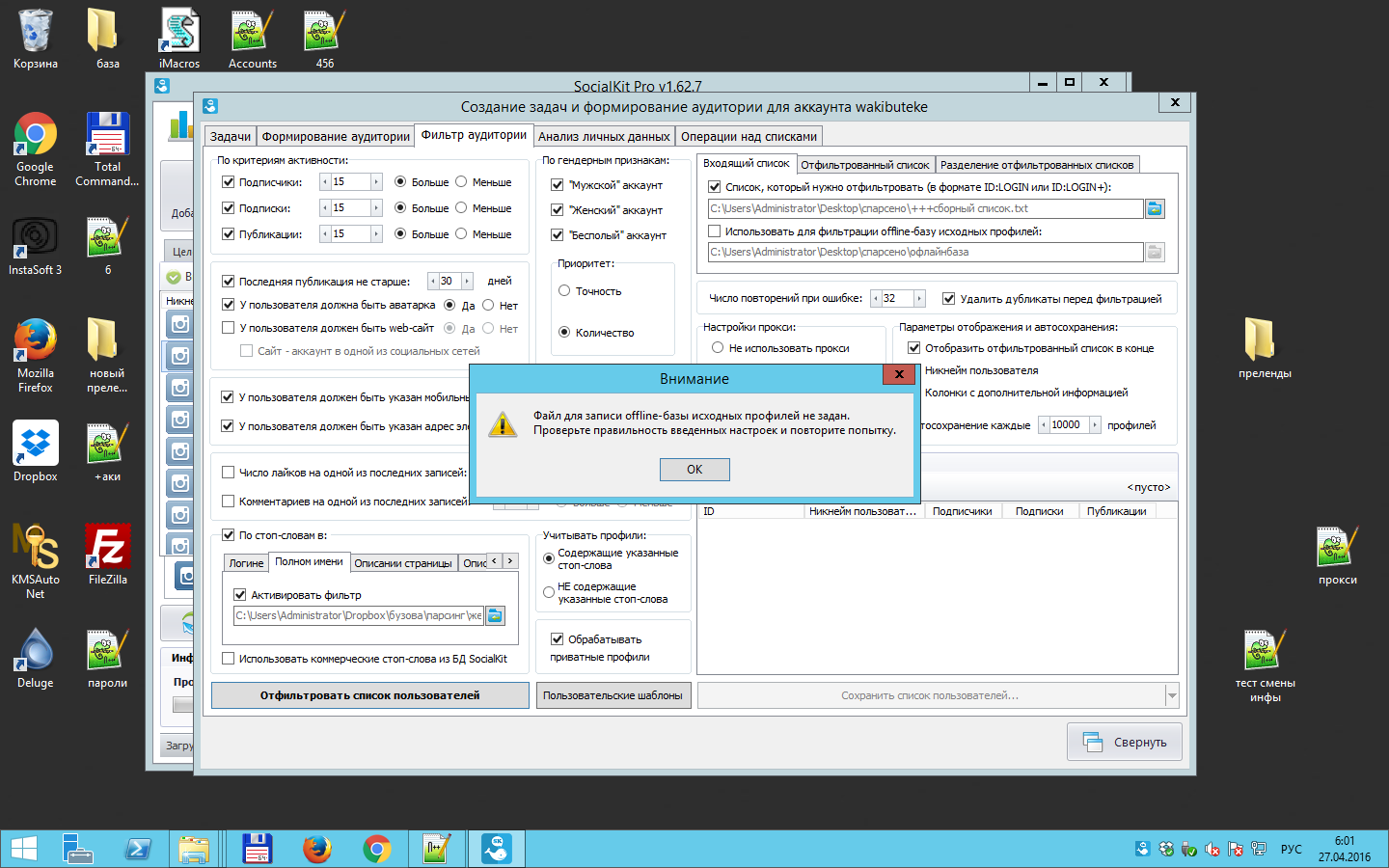The height and width of the screenshot is (868, 1389).
Task: Open the Корзина recycle bin icon
Action: click(36, 40)
